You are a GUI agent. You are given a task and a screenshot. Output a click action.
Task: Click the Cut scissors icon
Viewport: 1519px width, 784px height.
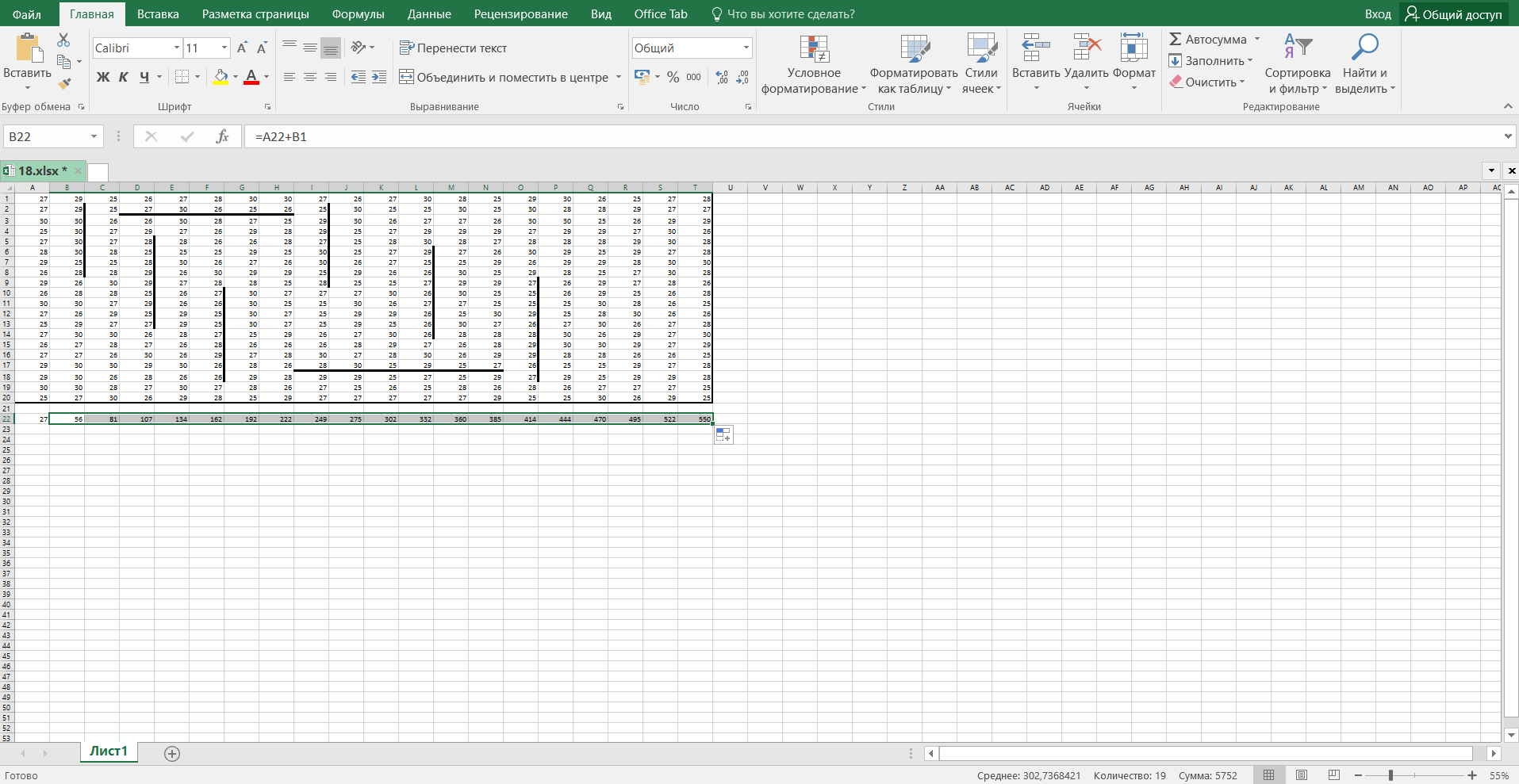coord(63,40)
